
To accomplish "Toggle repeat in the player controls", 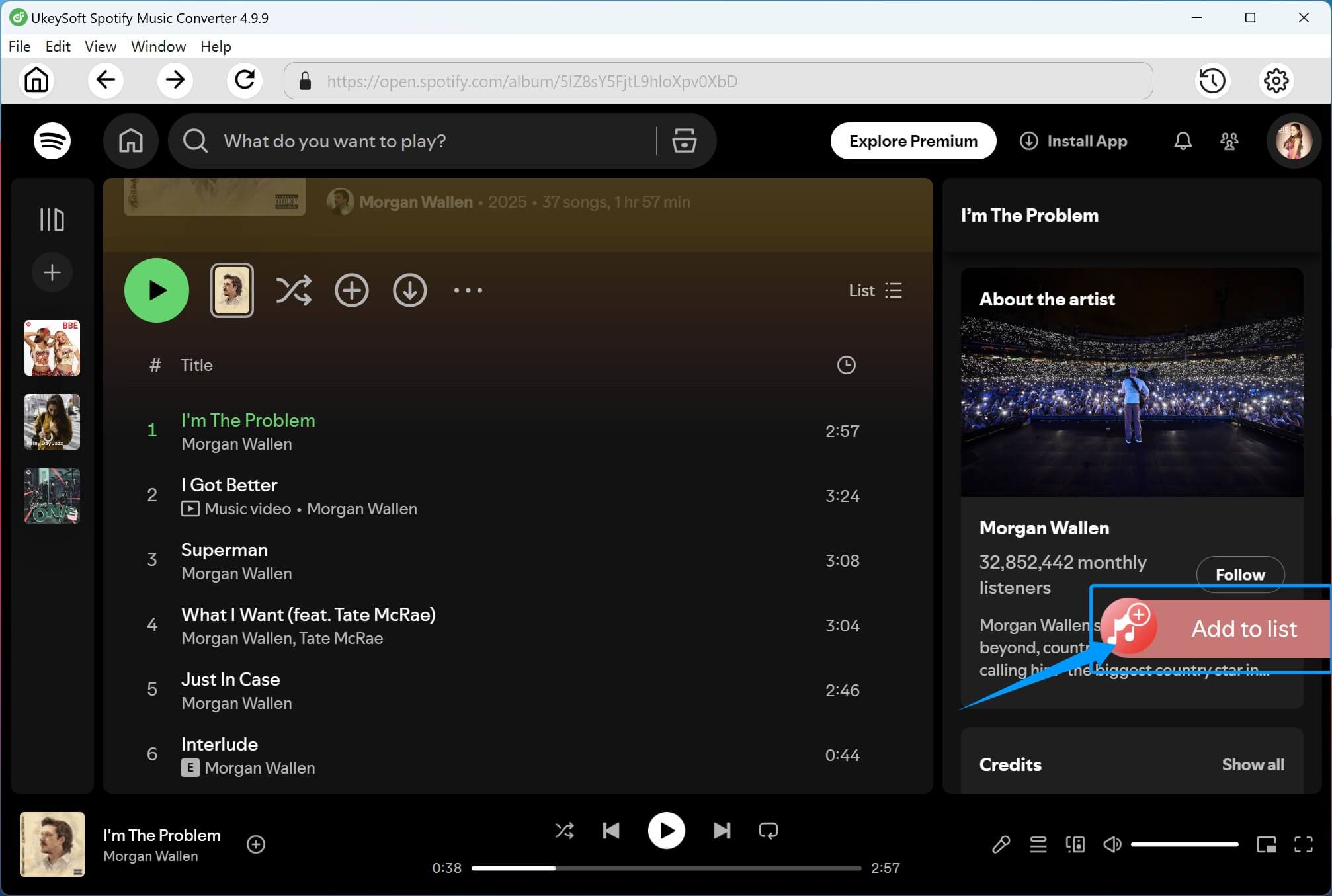I will tap(768, 831).
